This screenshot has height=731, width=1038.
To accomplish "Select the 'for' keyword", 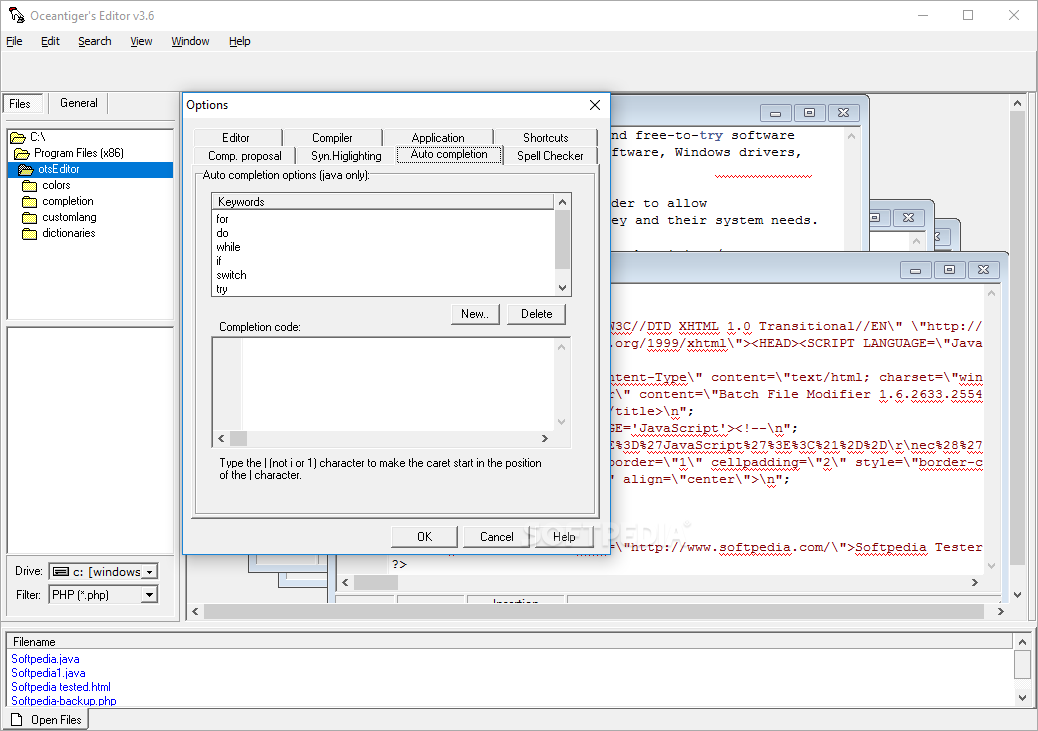I will [x=222, y=219].
